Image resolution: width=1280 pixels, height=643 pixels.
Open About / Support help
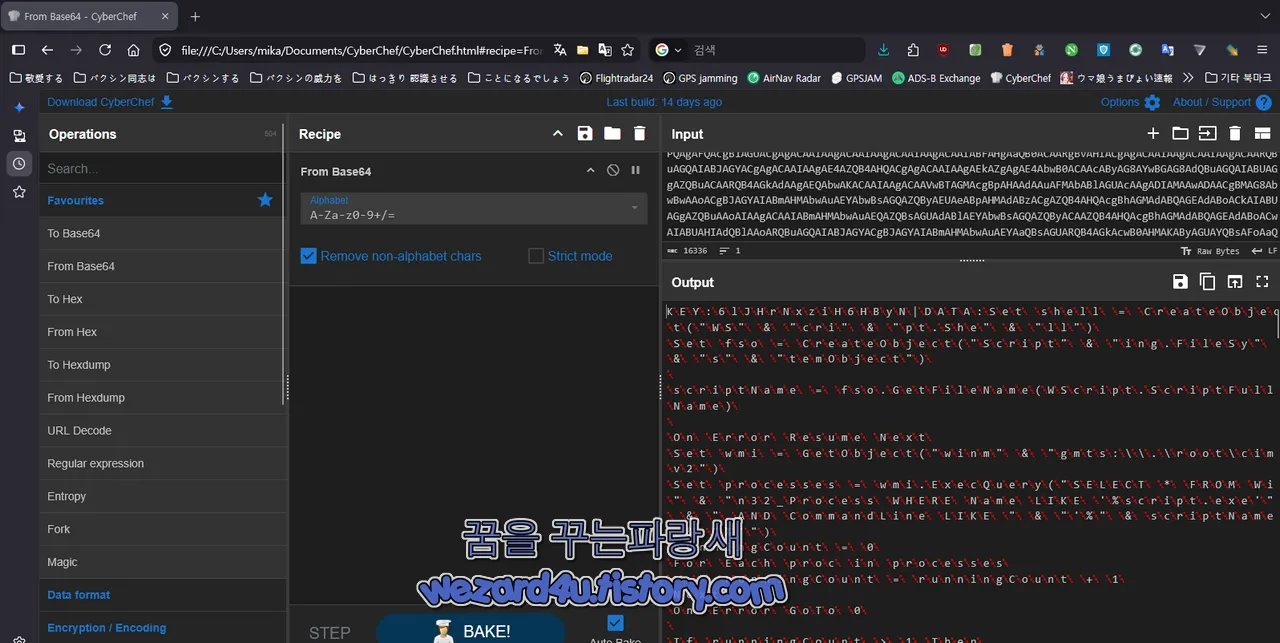(x=1222, y=102)
